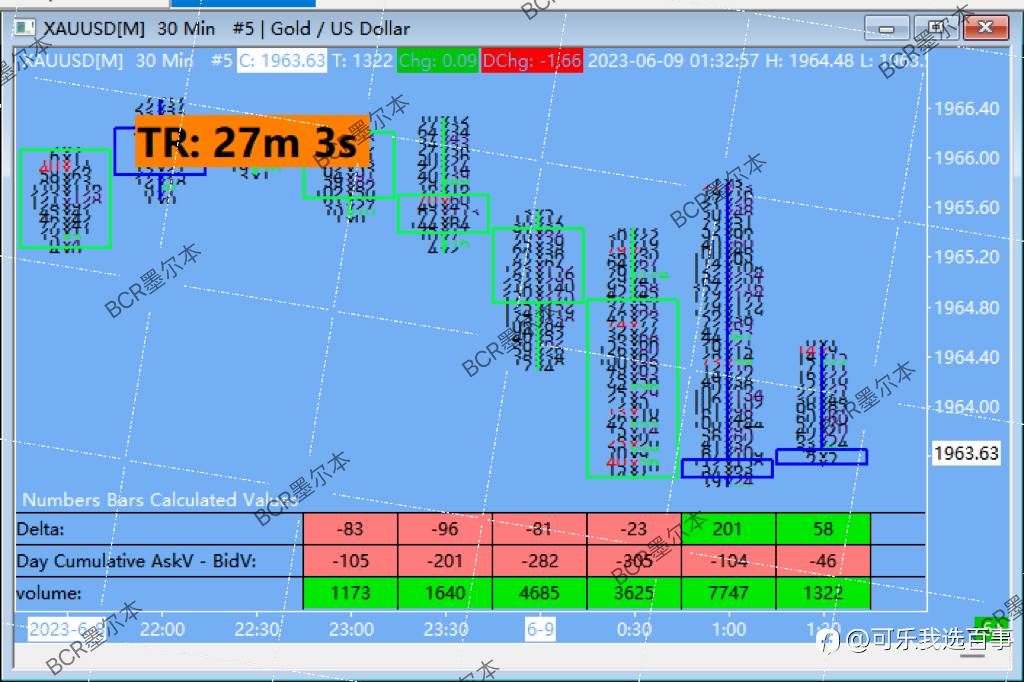Click the cumulative -305 cell
This screenshot has width=1024, height=682.
pos(634,560)
